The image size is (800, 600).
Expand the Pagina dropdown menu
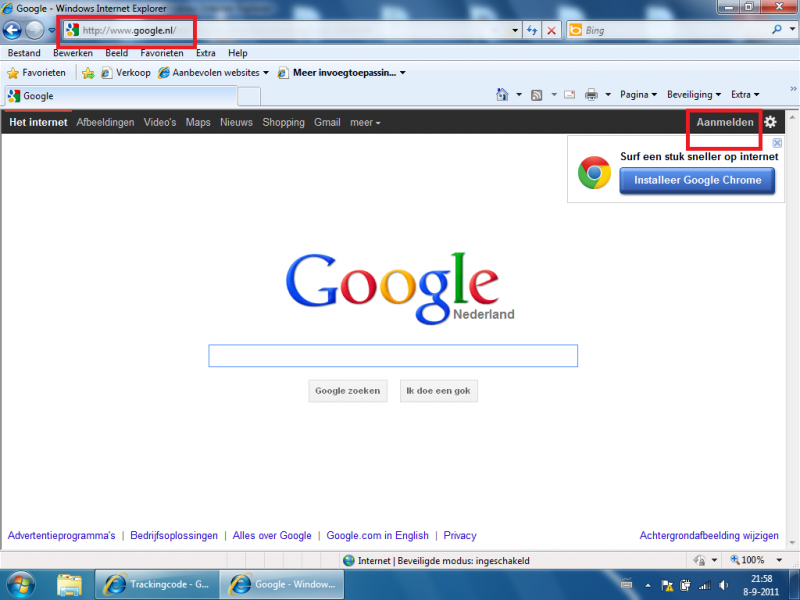coord(638,95)
